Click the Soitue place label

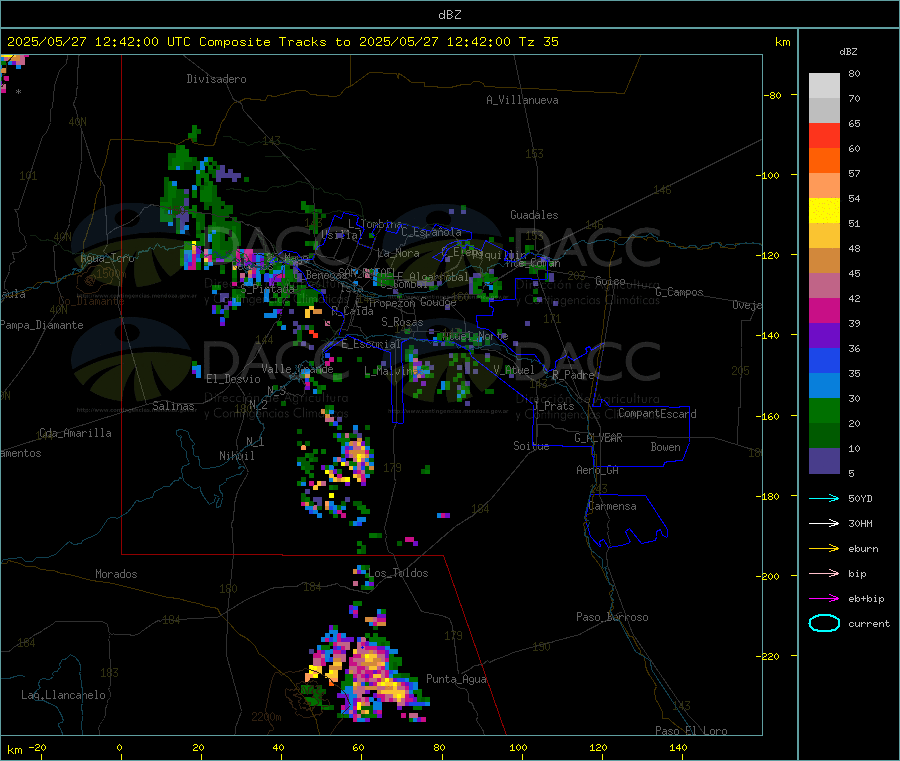pos(531,446)
